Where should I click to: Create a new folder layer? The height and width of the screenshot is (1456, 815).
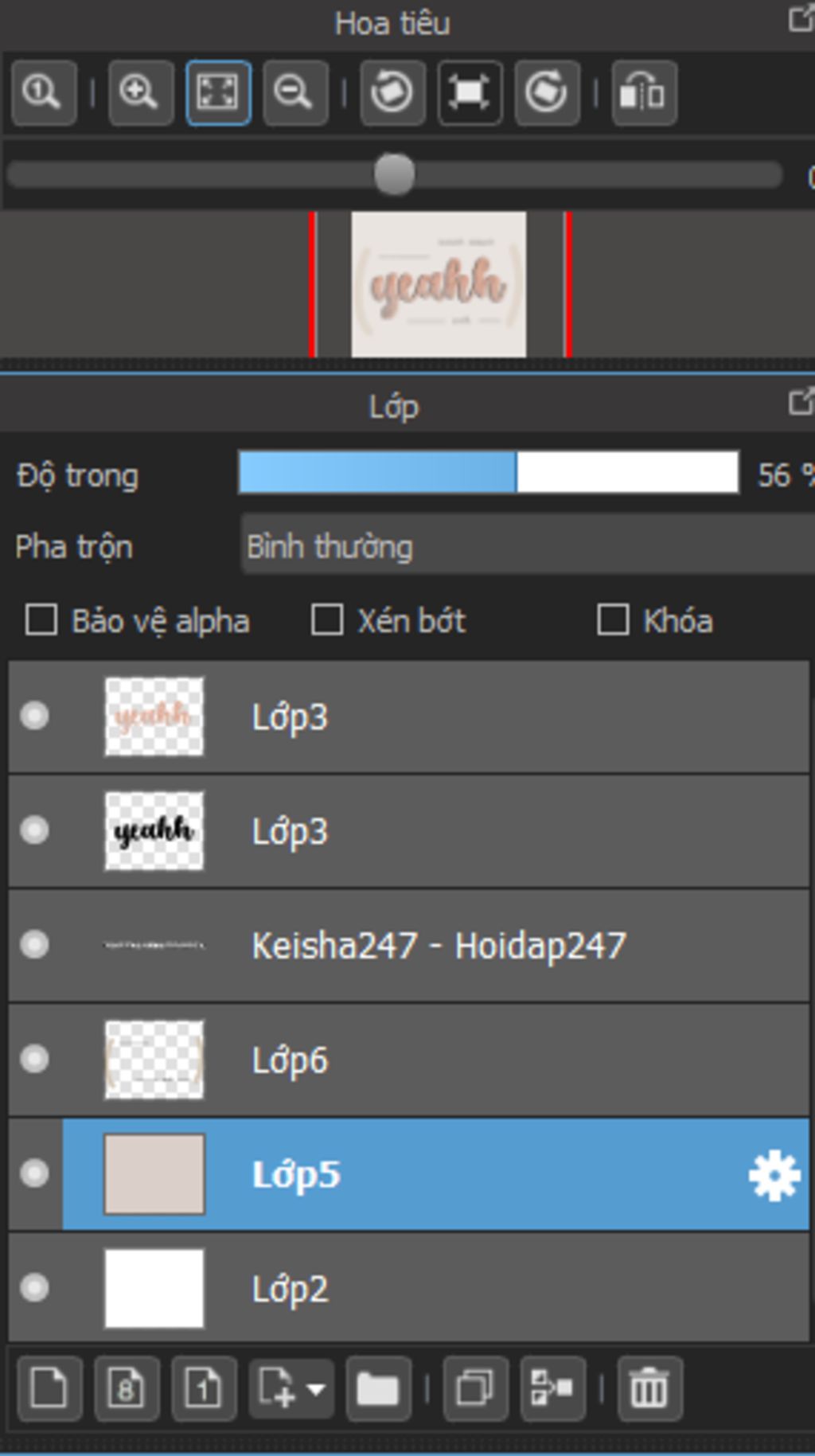tap(377, 1389)
